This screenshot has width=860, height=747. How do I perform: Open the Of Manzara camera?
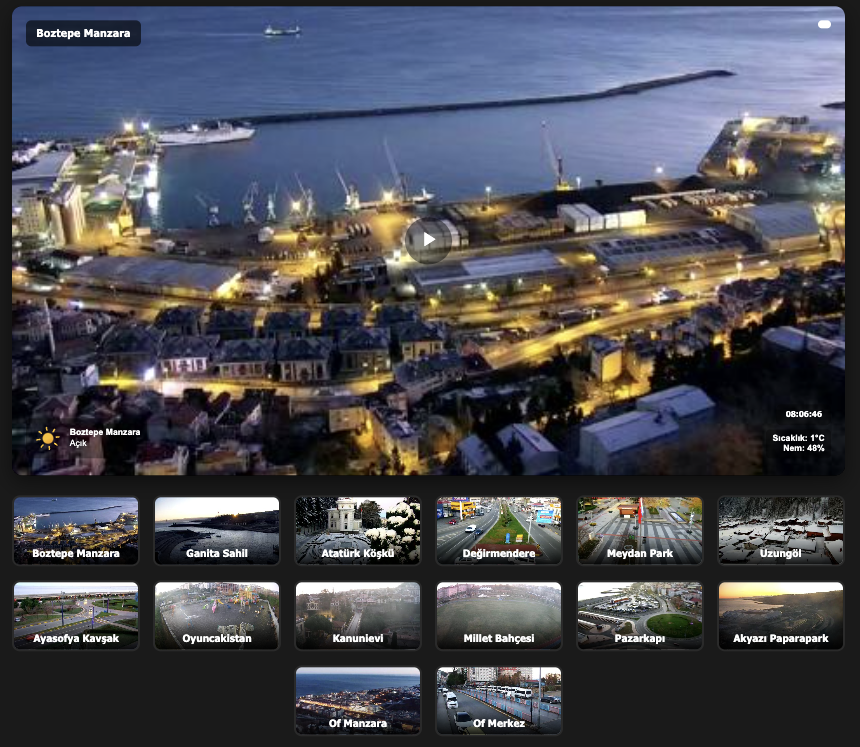pyautogui.click(x=358, y=701)
